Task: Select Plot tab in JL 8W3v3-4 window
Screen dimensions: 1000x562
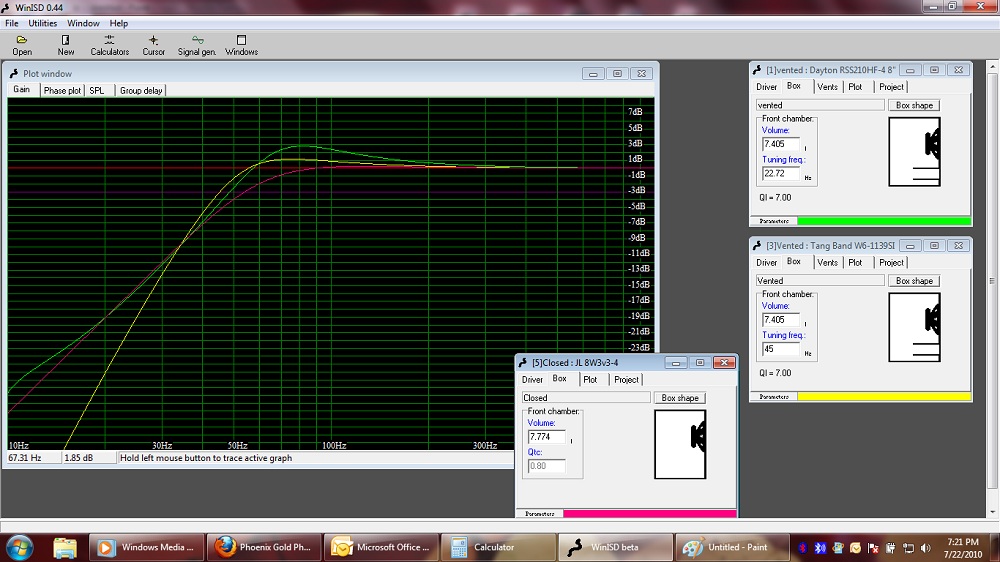Action: (x=591, y=380)
